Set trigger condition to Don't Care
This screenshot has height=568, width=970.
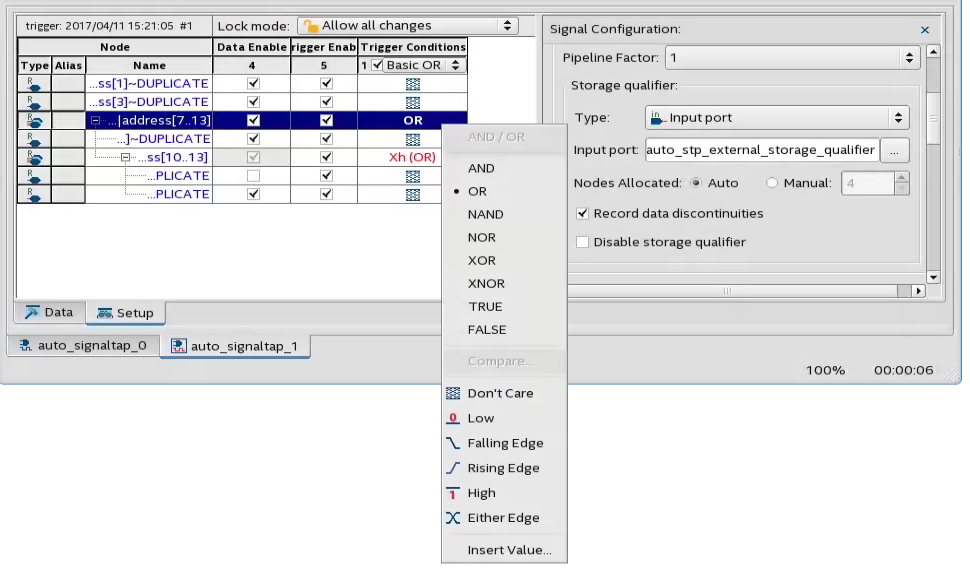pyautogui.click(x=500, y=393)
